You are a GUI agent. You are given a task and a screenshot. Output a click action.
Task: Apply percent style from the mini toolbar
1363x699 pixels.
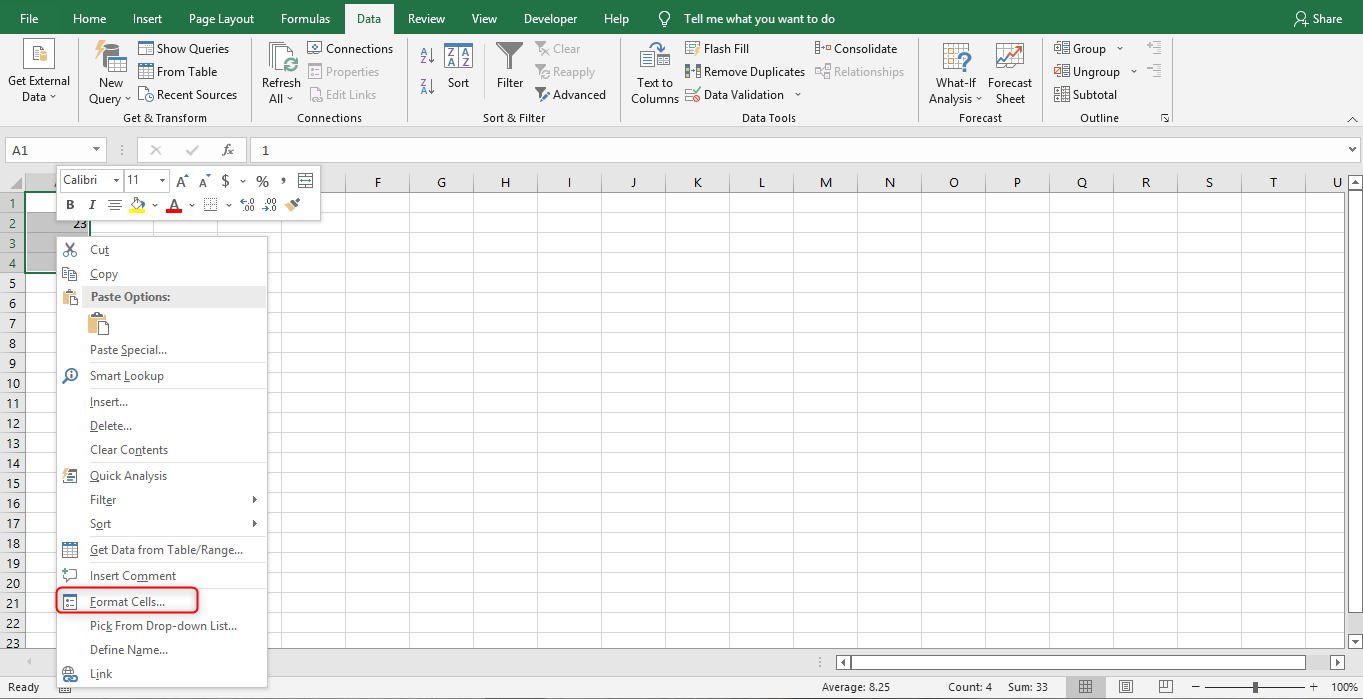262,180
